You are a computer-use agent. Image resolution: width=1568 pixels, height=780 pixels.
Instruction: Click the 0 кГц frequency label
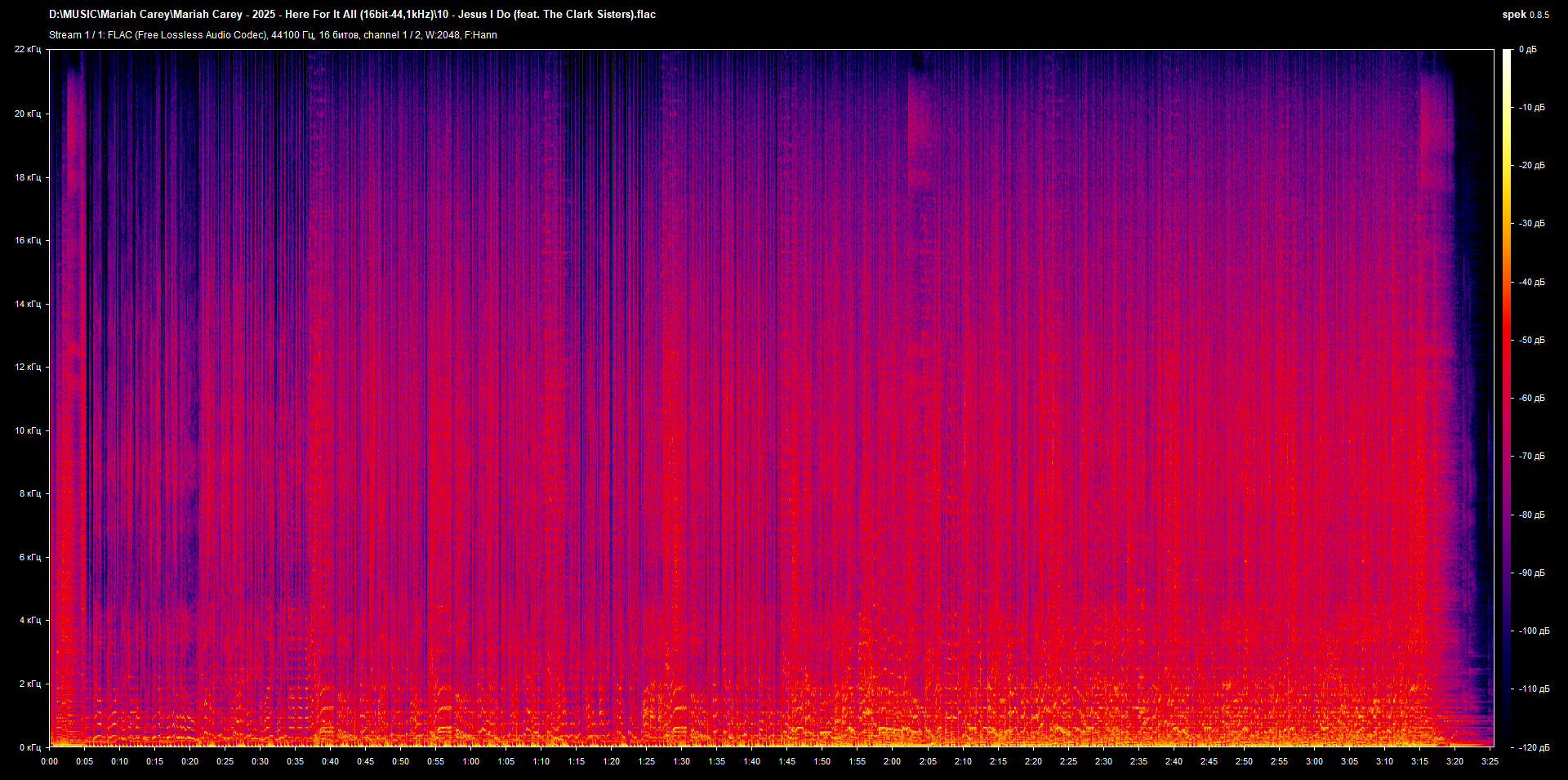coord(30,747)
